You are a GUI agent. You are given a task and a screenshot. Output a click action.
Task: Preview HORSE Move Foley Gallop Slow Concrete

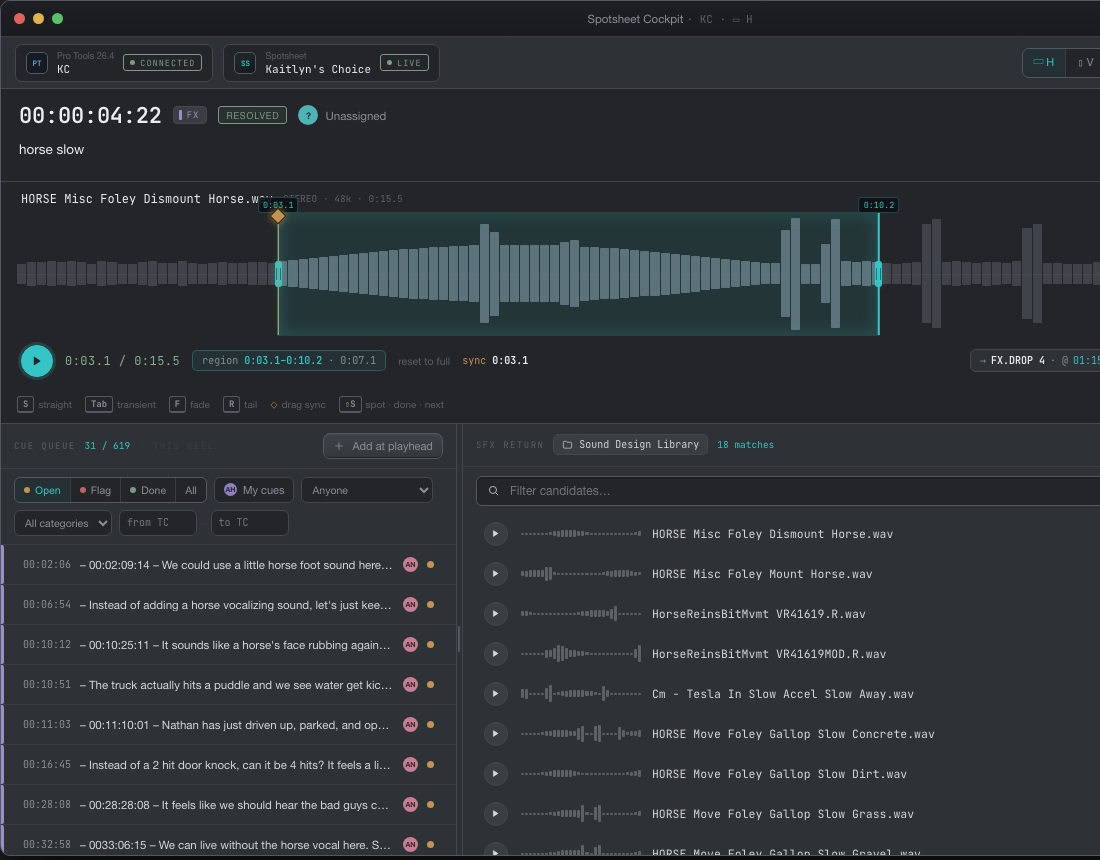point(495,734)
